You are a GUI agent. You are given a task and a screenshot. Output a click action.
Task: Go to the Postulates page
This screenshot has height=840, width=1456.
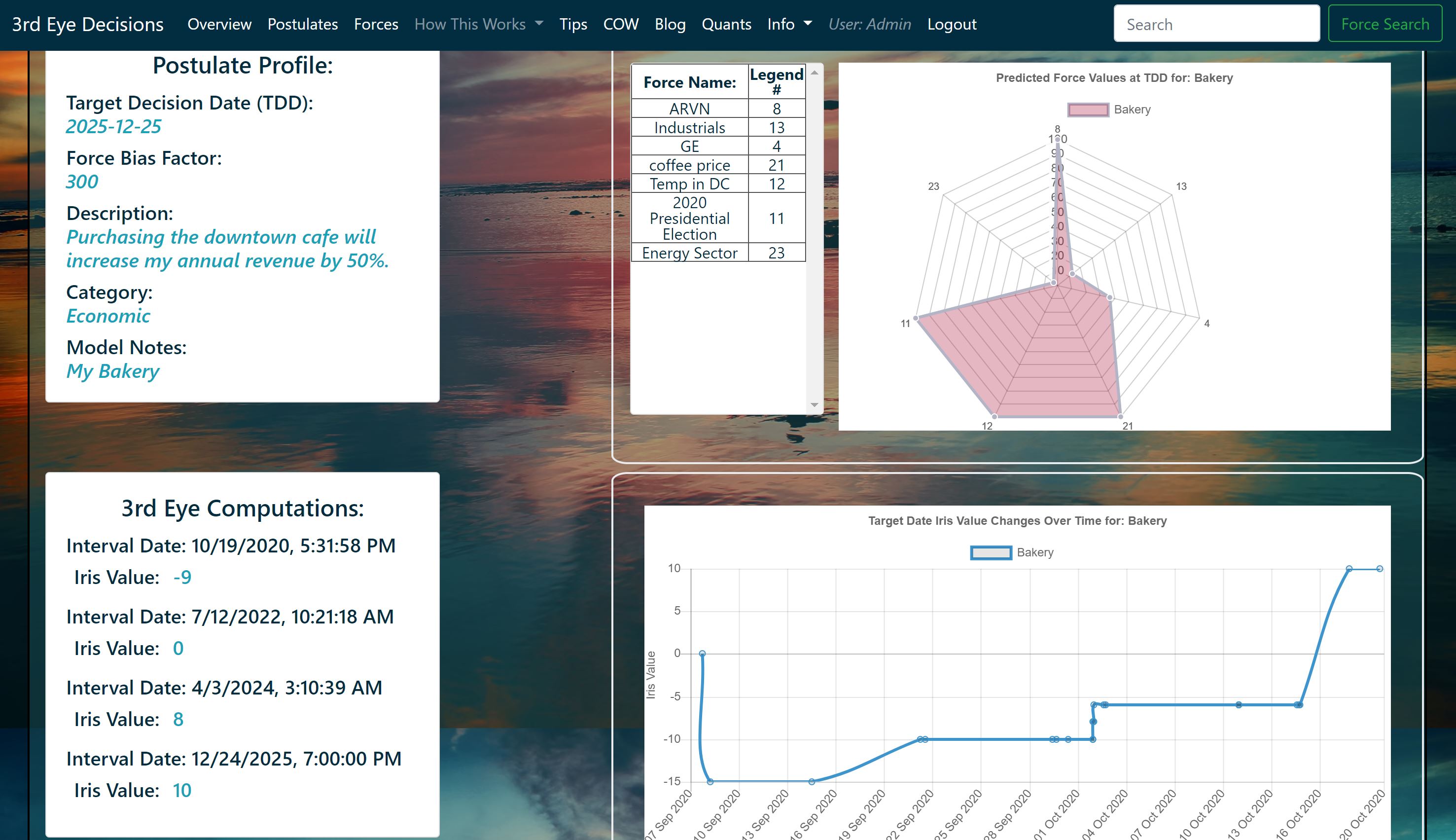[x=302, y=24]
